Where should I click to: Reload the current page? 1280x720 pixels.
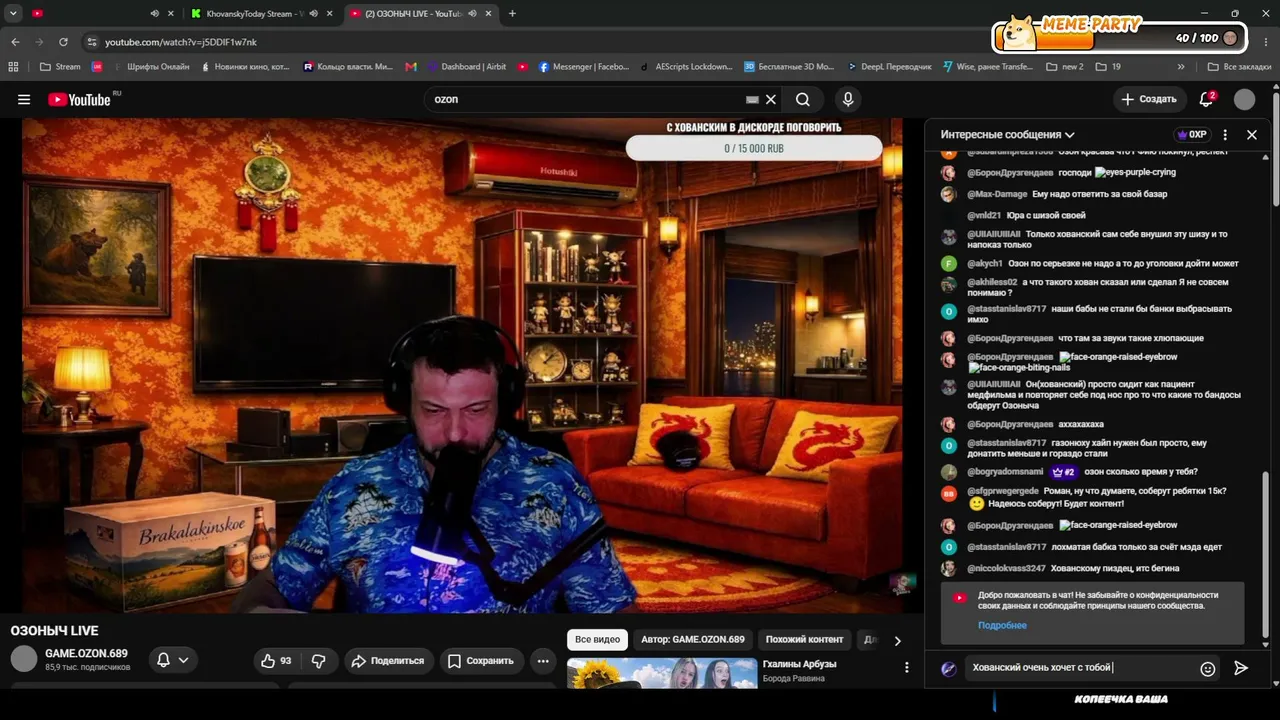pos(63,42)
